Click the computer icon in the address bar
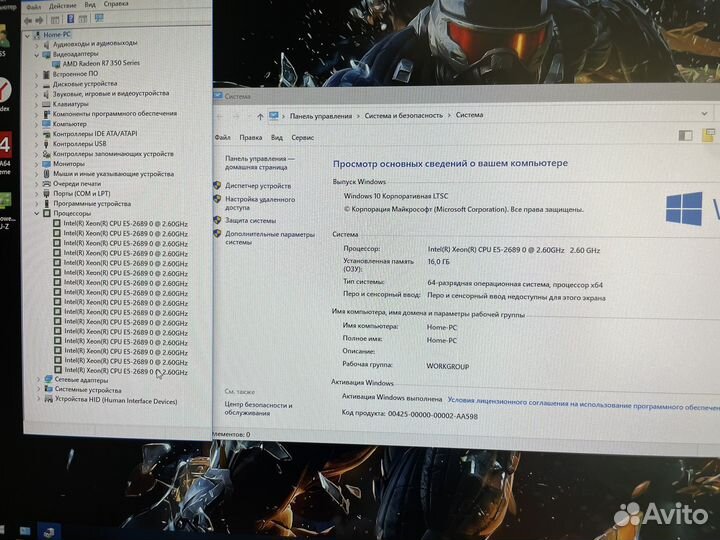Image resolution: width=720 pixels, height=540 pixels. click(274, 116)
